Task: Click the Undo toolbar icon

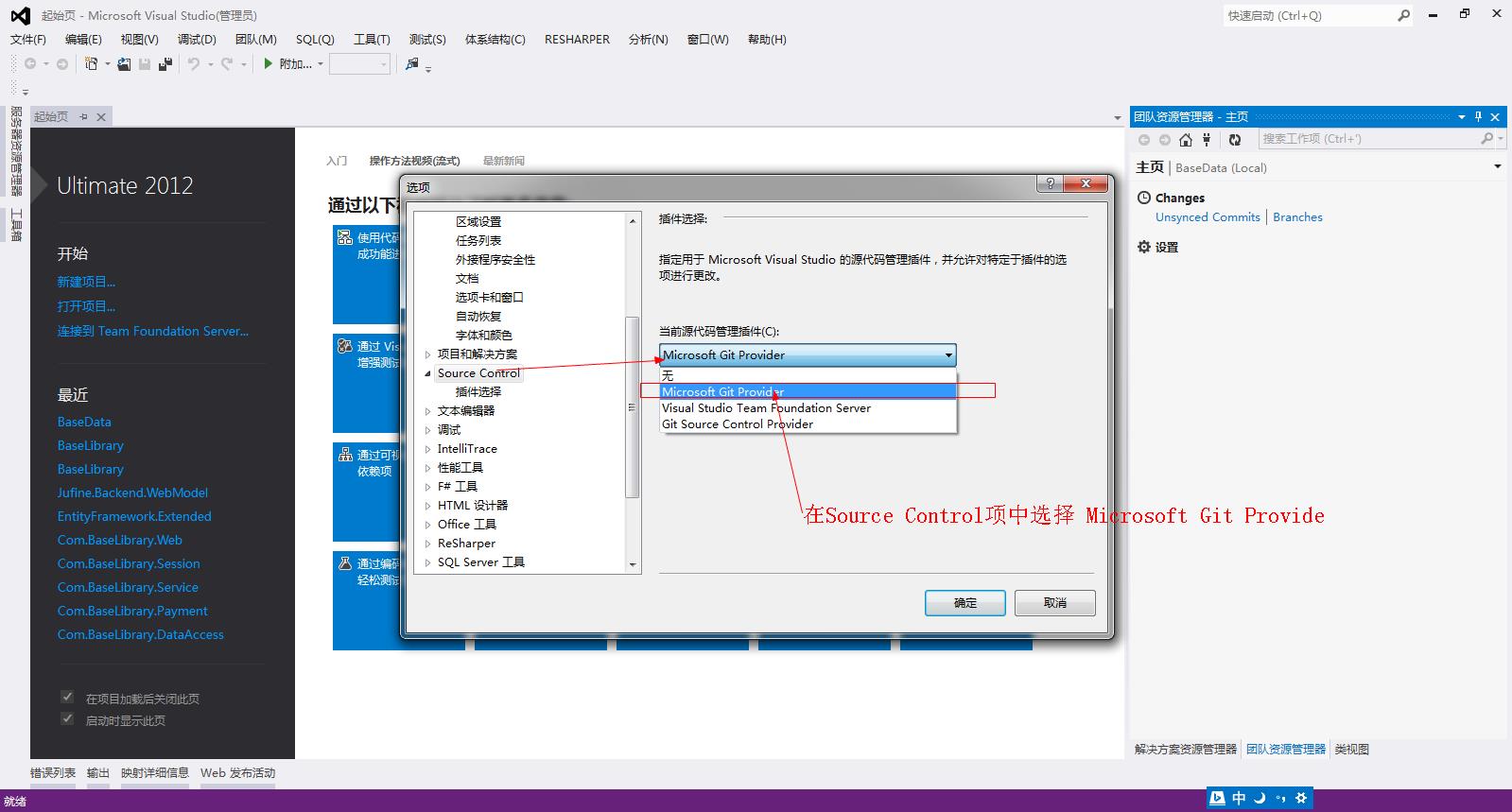Action: pos(194,63)
